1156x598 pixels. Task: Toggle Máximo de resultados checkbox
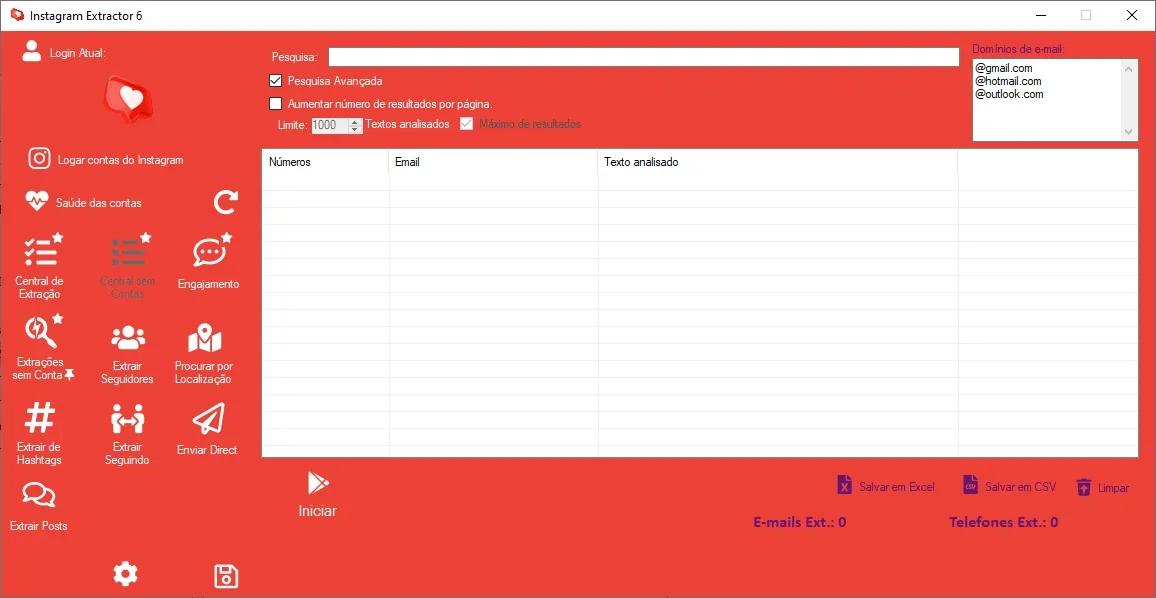[466, 124]
